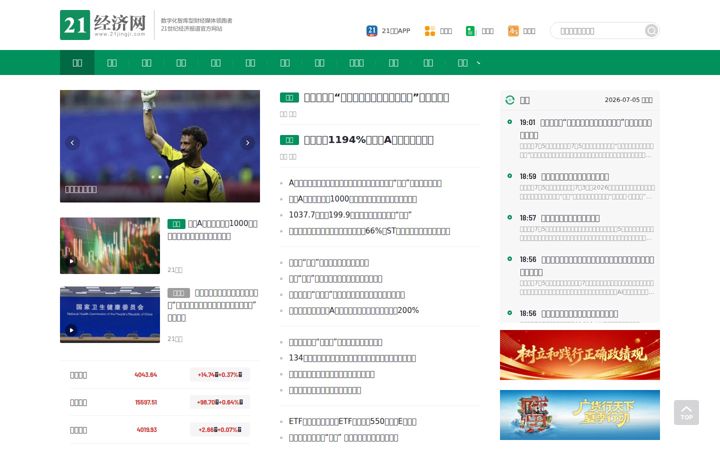Click the orange square header icon
This screenshot has height=450, width=720.
coord(513,31)
